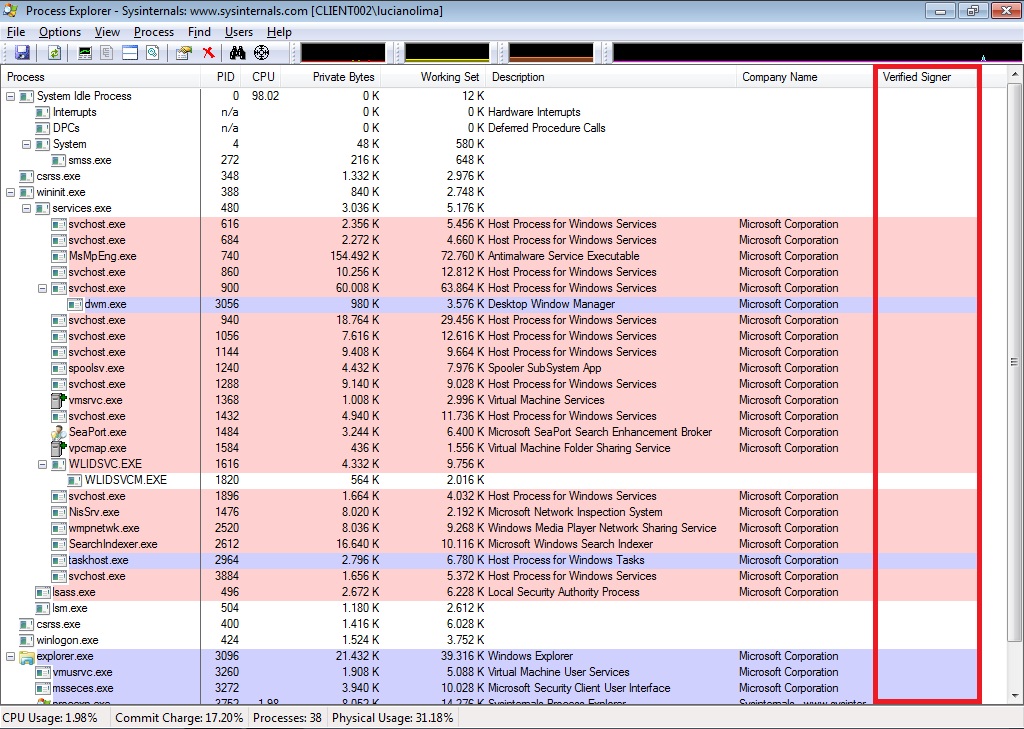Click the vmsrvc.exe process icon

coord(59,400)
